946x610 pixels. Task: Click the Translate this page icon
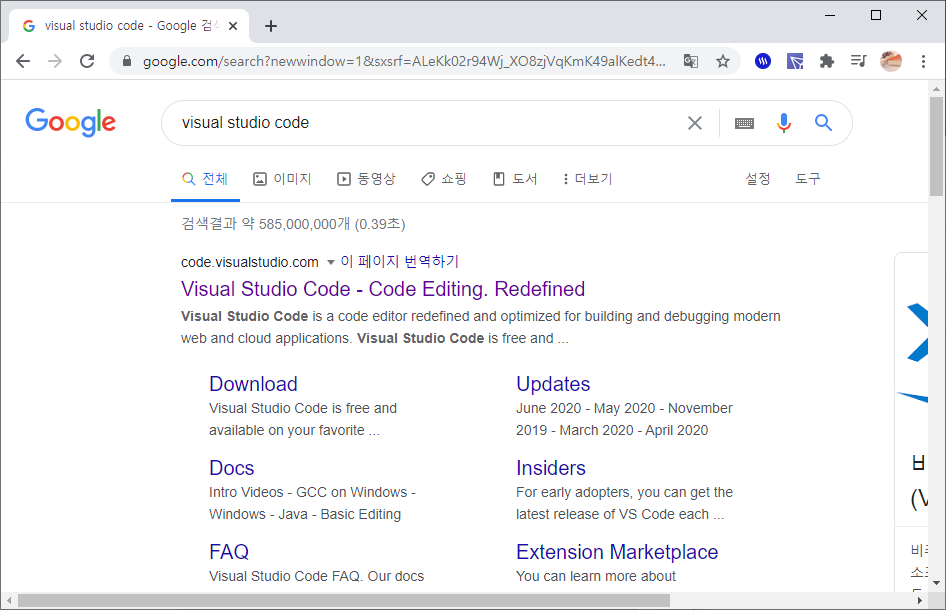pos(691,61)
